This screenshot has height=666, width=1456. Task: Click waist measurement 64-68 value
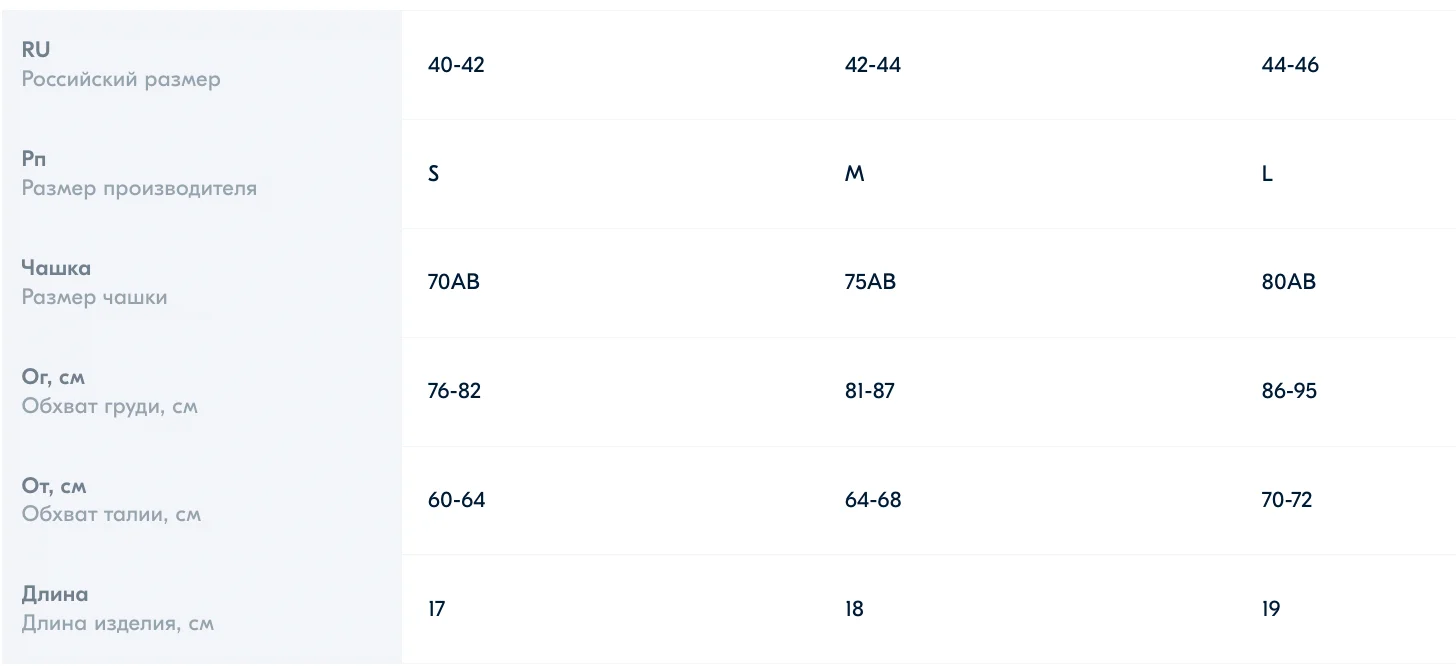click(x=873, y=500)
